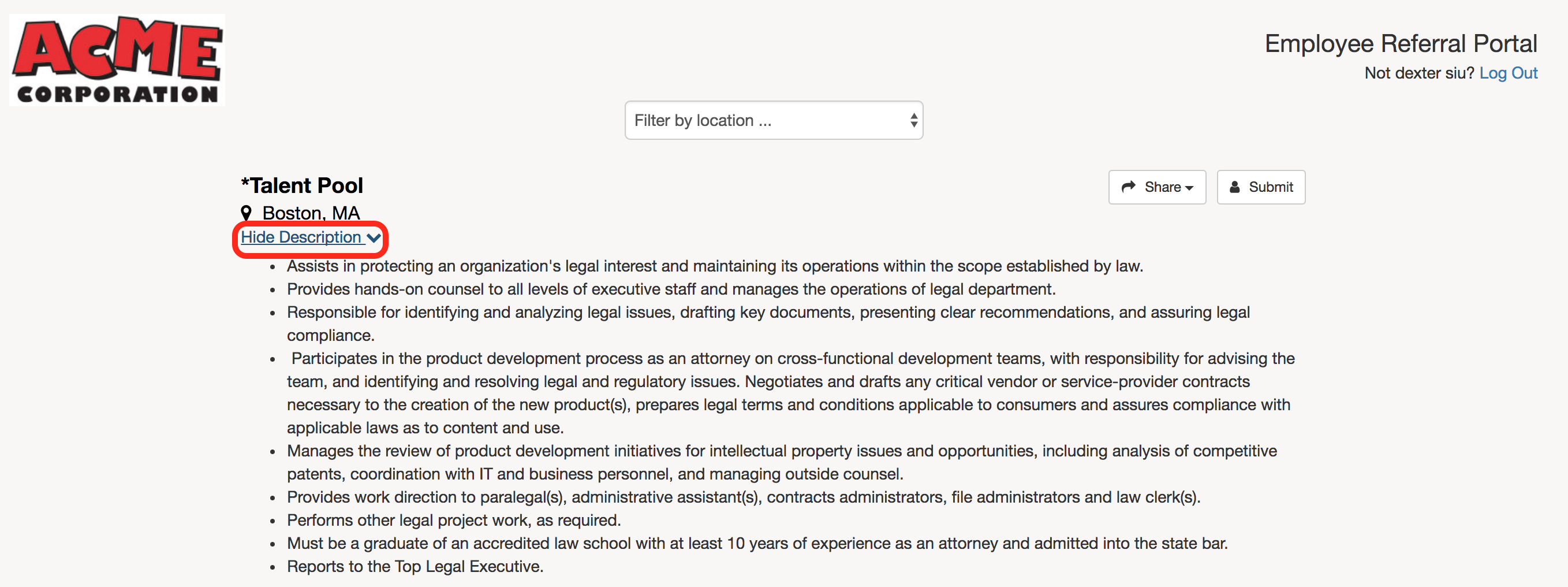Image resolution: width=1568 pixels, height=587 pixels.
Task: Click the Employee Referral Portal heading
Action: [x=1401, y=44]
